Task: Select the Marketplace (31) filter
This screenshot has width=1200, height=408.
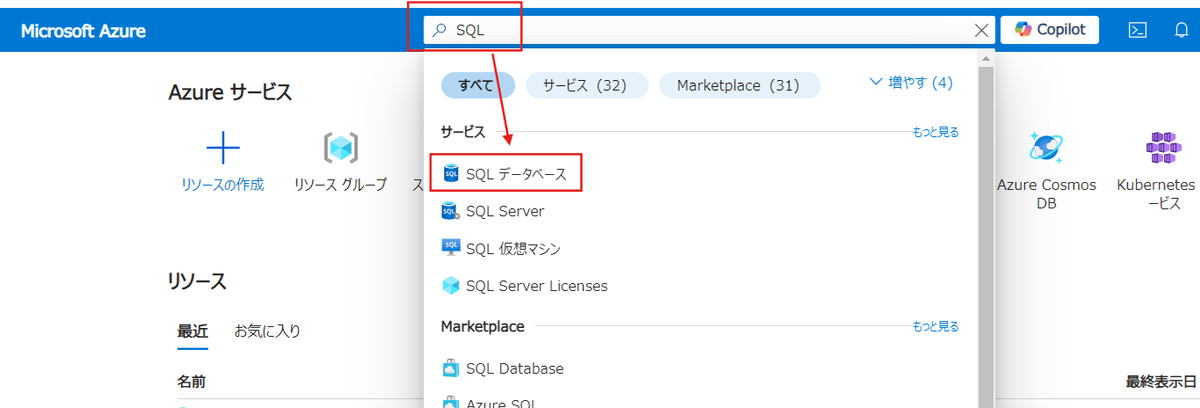Action: 739,85
